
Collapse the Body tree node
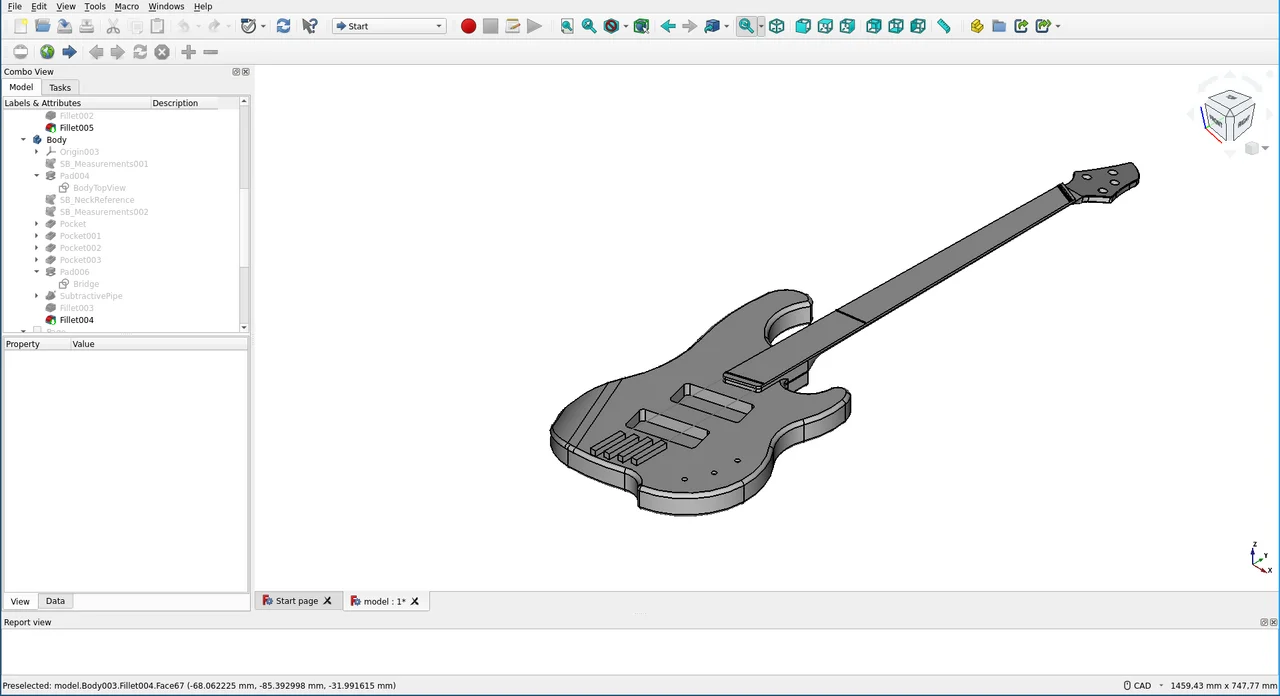pos(23,139)
